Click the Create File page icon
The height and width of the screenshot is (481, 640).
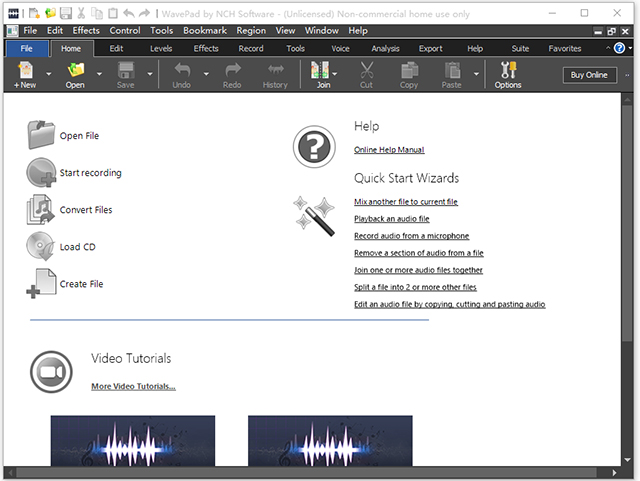coord(41,283)
